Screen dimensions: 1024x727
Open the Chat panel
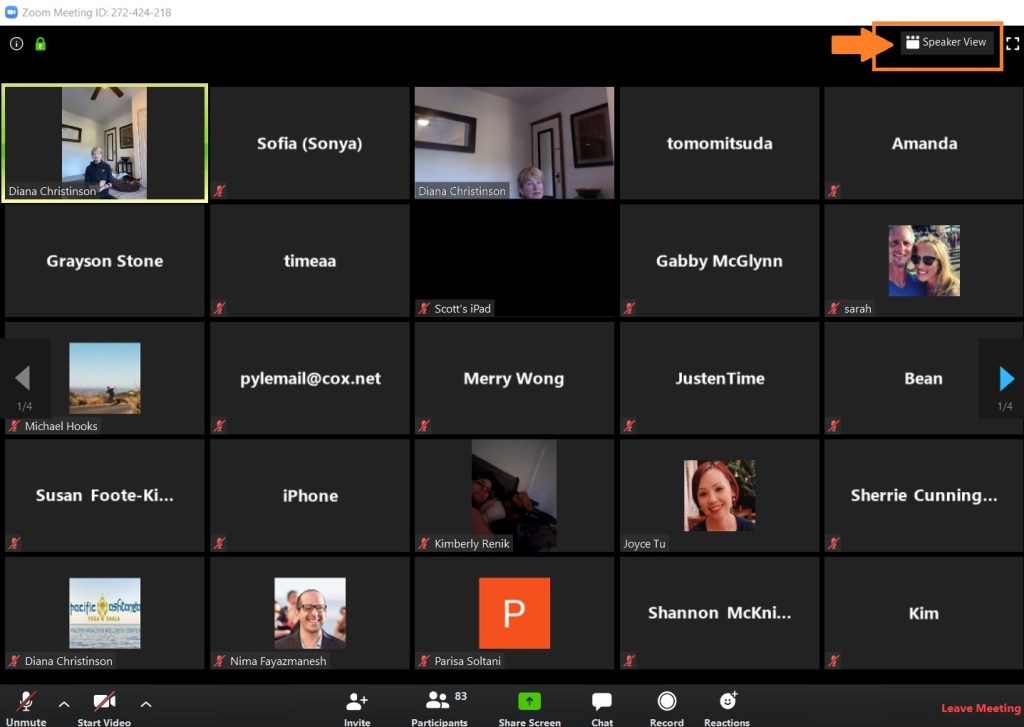pos(602,703)
